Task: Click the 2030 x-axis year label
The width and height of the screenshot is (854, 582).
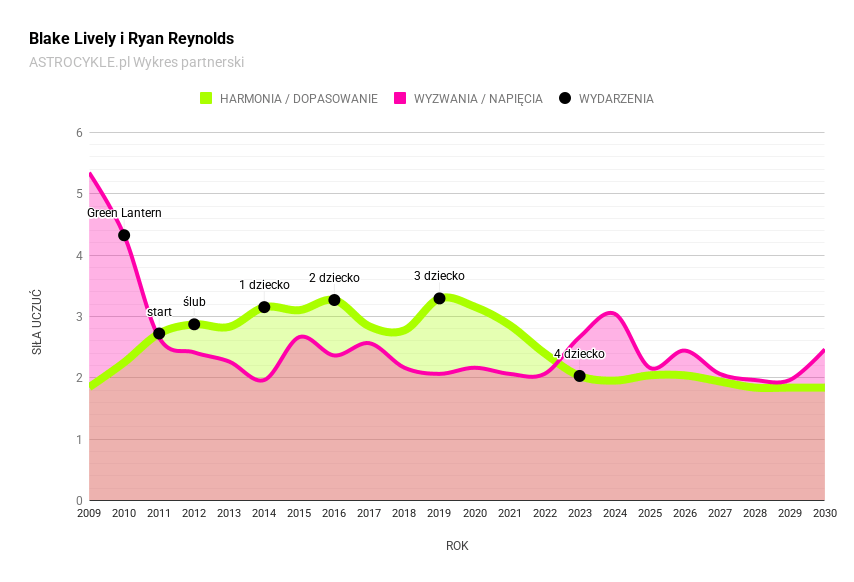Action: click(x=825, y=513)
